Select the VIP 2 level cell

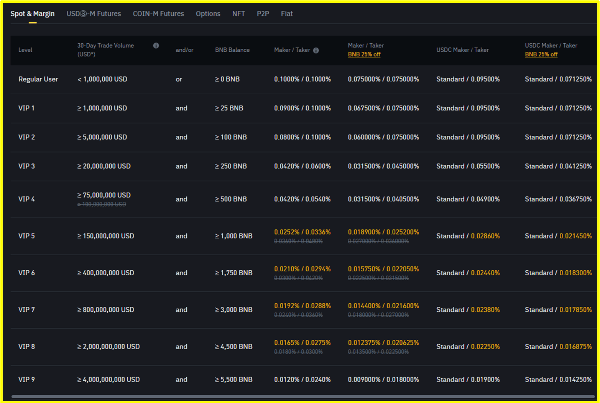(26, 137)
